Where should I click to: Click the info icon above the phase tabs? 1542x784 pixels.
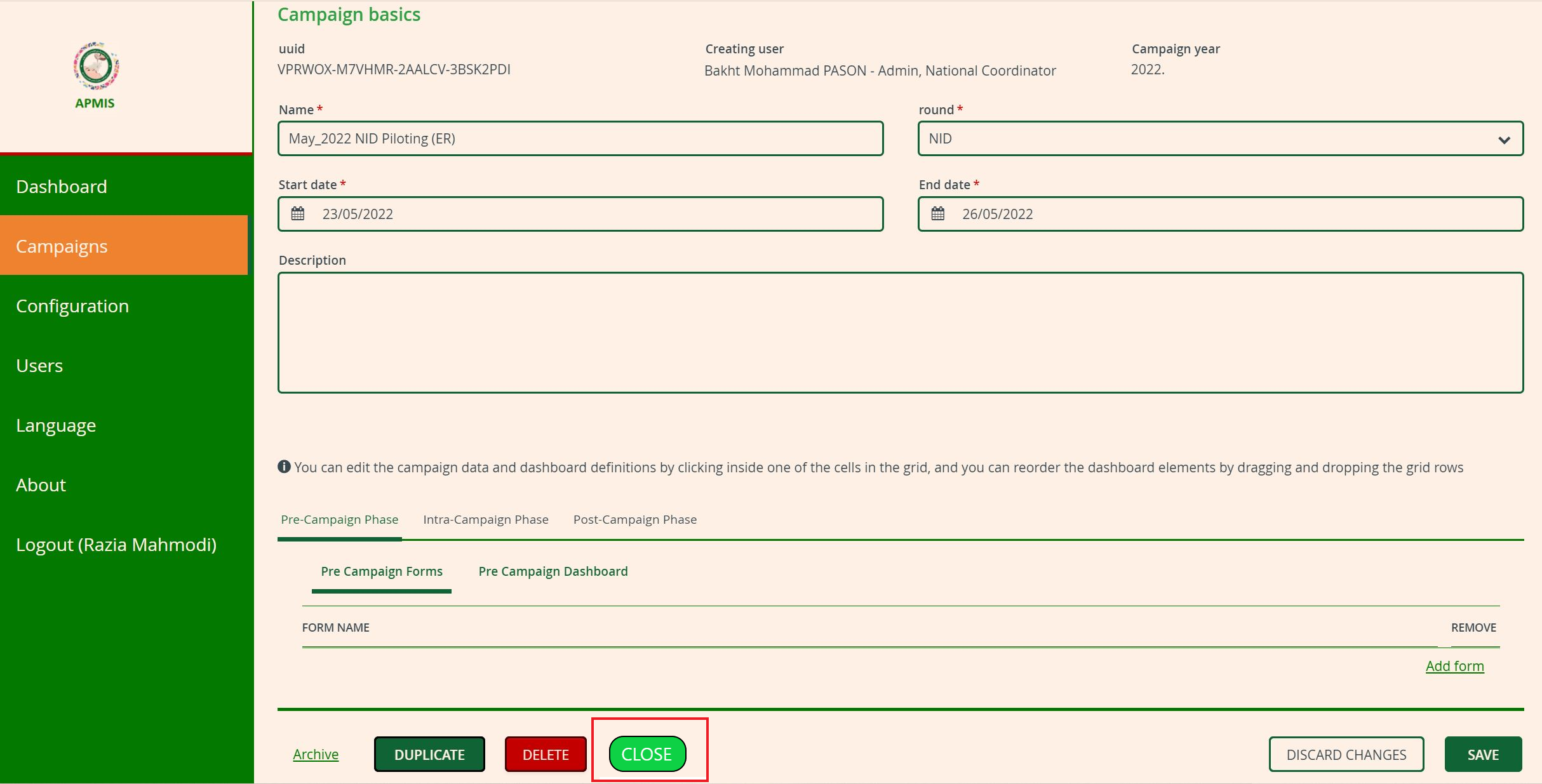(284, 467)
